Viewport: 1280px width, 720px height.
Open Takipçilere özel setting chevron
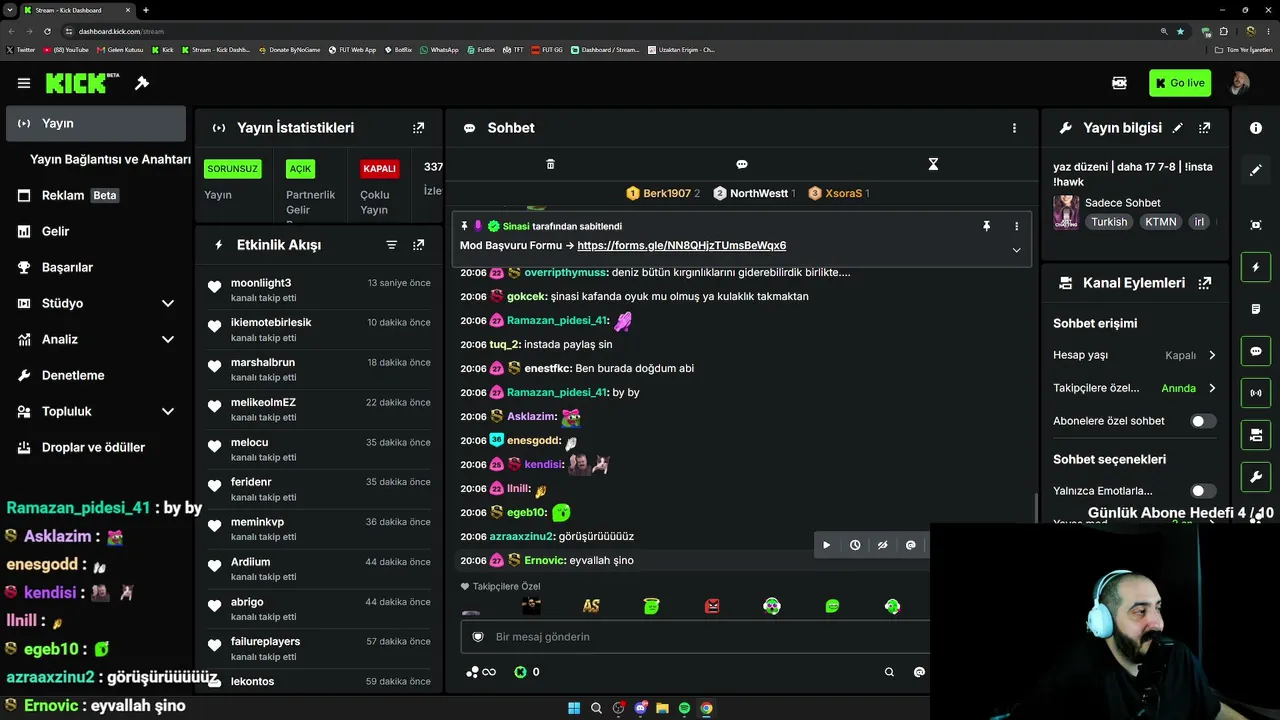1212,388
